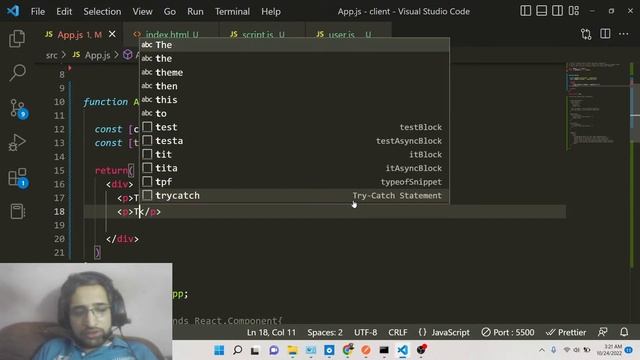This screenshot has height=360, width=640.
Task: Click the breadcrumb symbol cube icon
Action: pyautogui.click(x=128, y=55)
